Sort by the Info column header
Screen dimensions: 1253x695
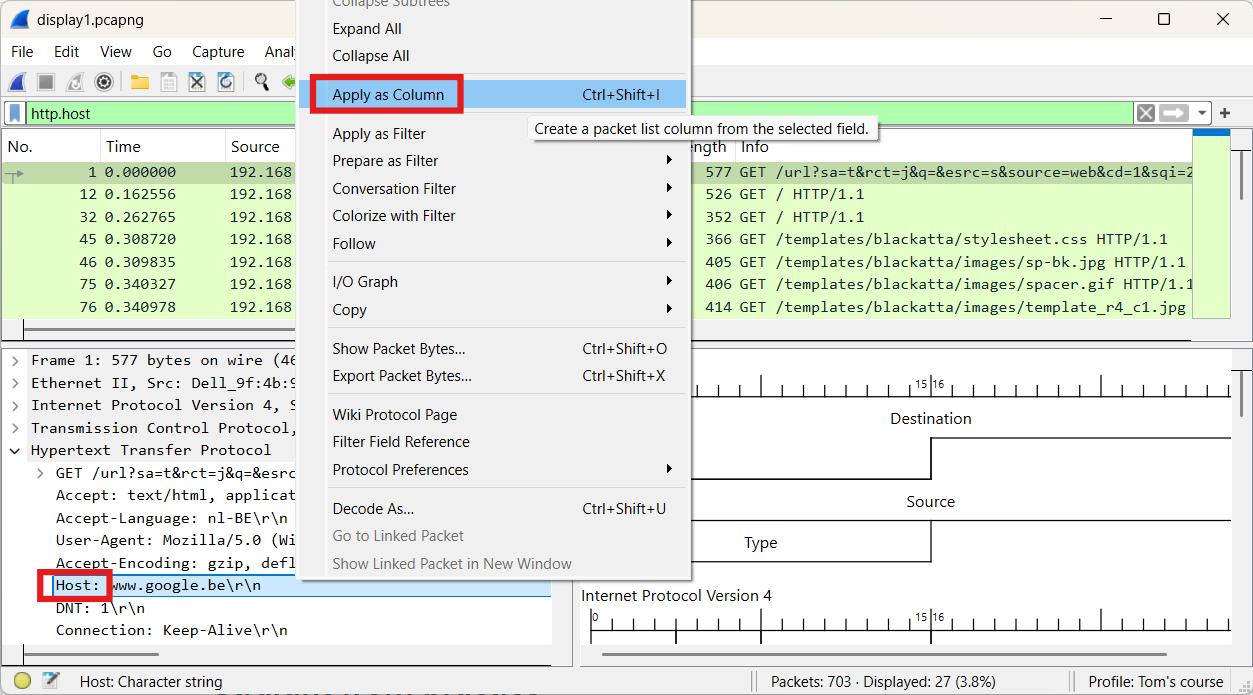(964, 147)
